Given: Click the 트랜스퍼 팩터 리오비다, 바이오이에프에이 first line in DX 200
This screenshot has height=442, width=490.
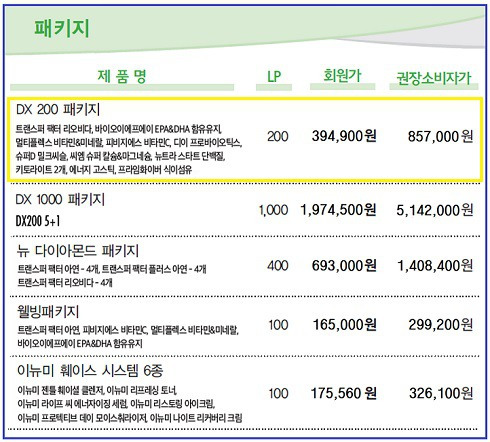Looking at the screenshot, I should pyautogui.click(x=119, y=129).
